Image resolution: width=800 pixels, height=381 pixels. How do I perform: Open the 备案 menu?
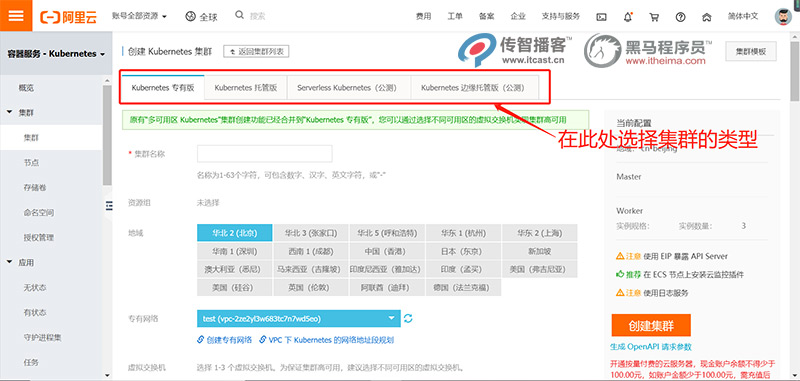tap(486, 16)
